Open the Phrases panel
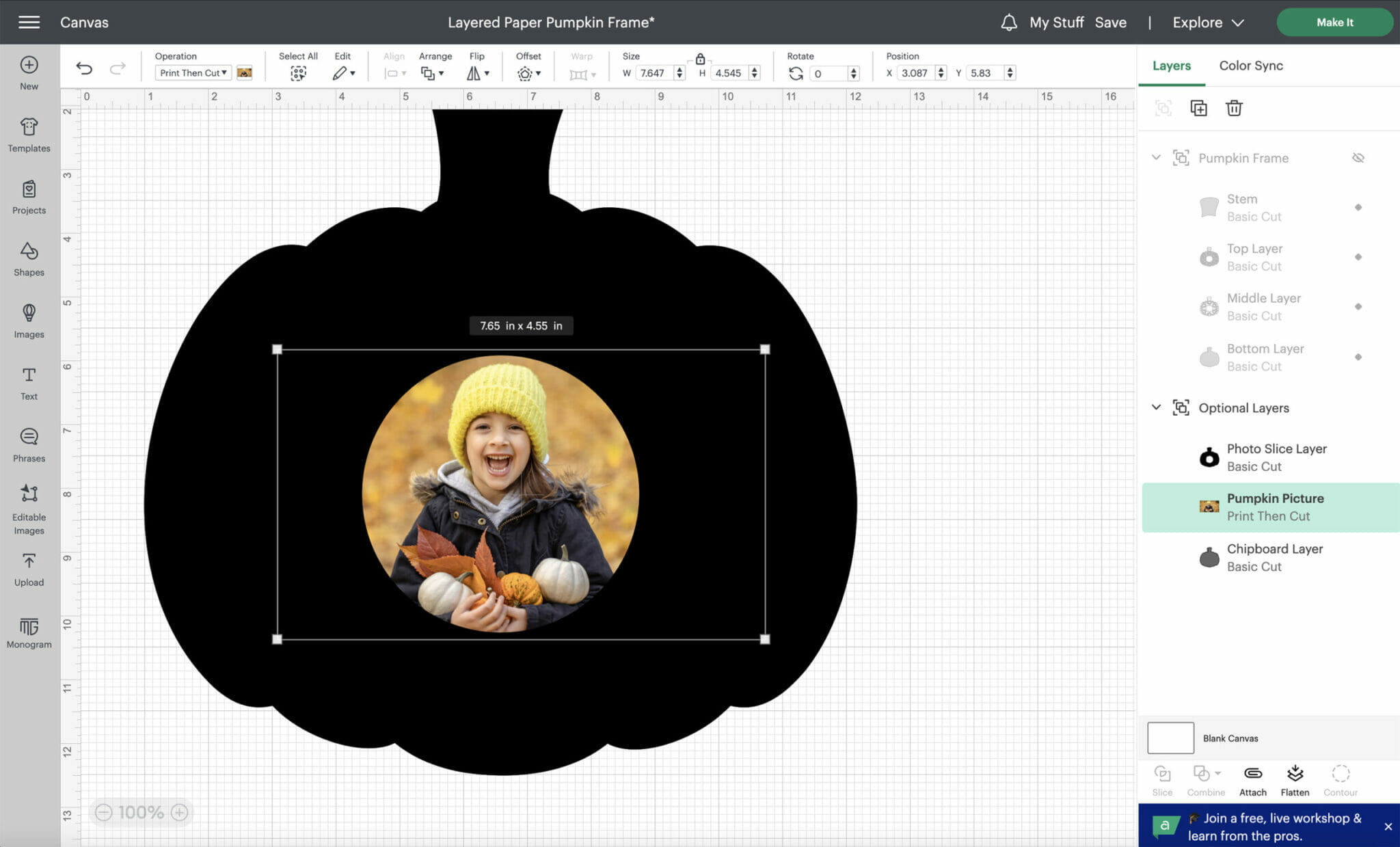 click(28, 444)
